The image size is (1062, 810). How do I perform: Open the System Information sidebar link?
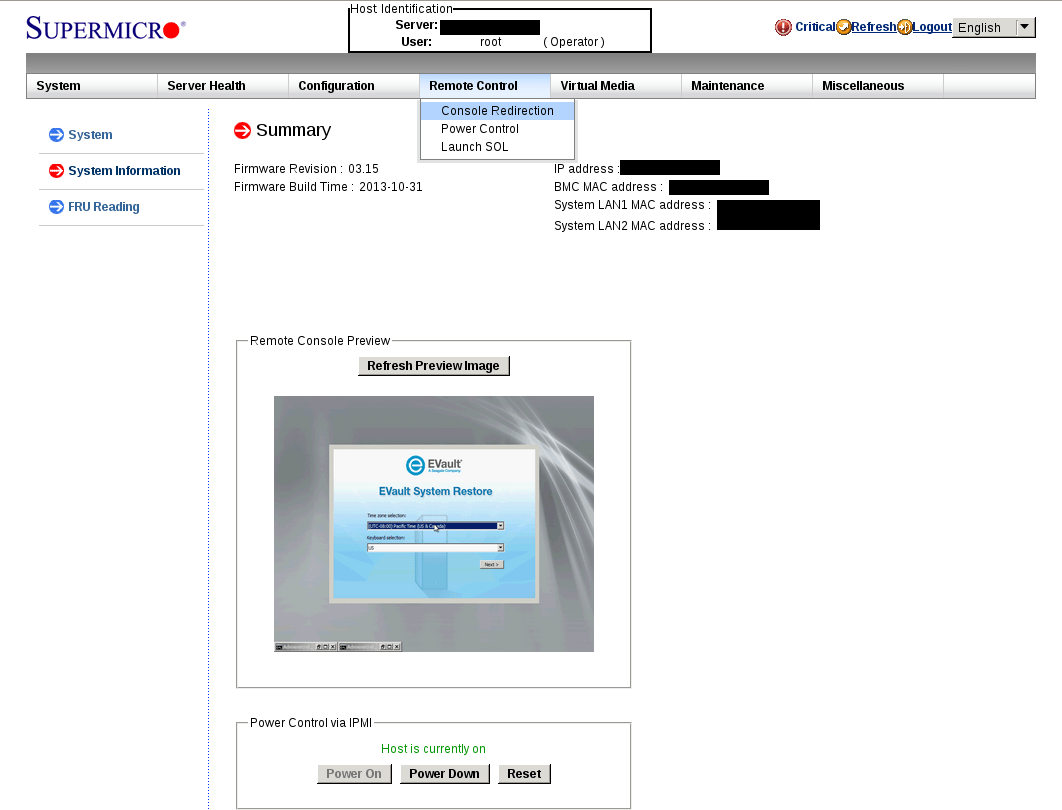pyautogui.click(x=124, y=171)
